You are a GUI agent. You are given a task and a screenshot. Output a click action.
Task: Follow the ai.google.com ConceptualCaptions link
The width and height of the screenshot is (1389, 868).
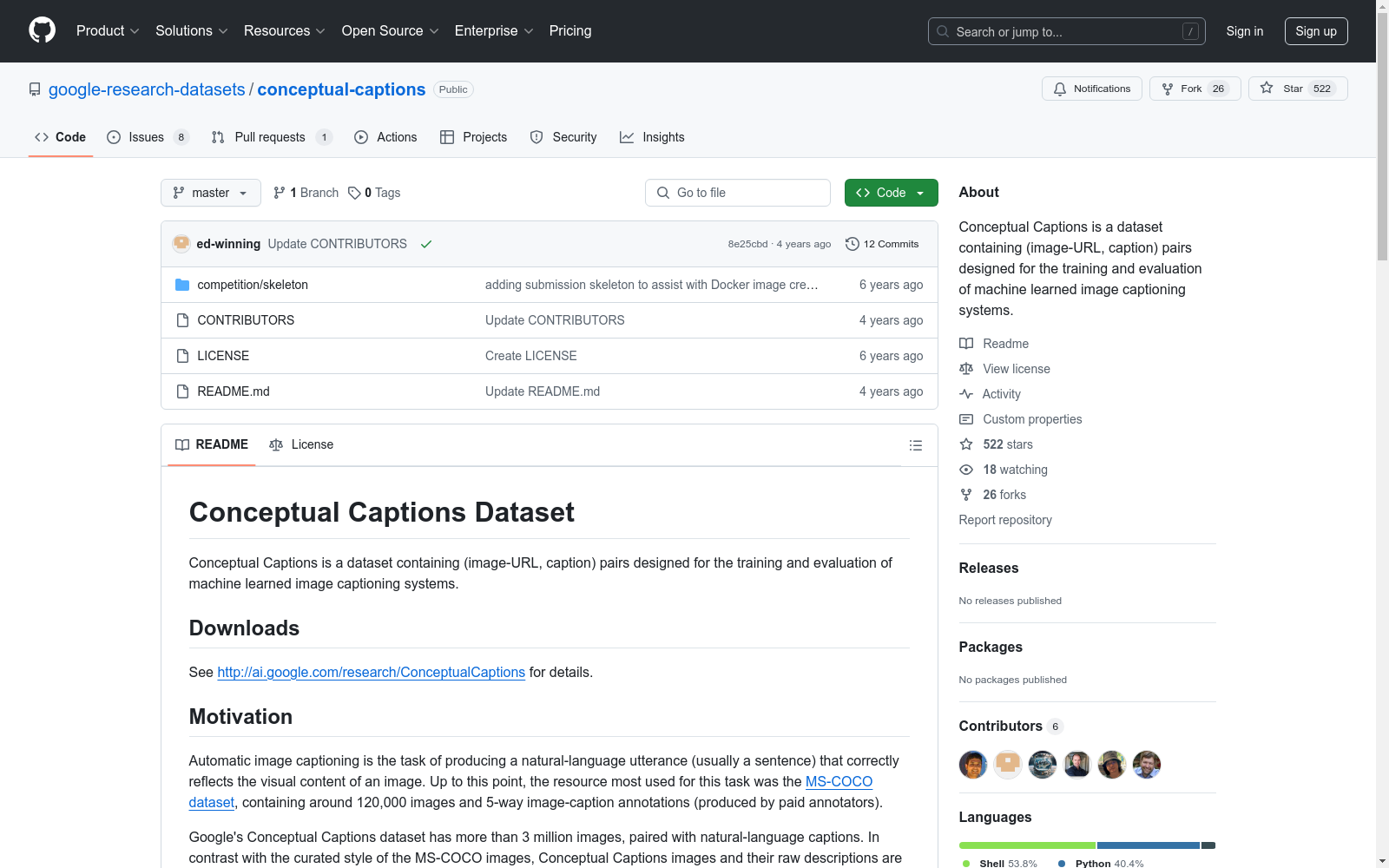(372, 672)
